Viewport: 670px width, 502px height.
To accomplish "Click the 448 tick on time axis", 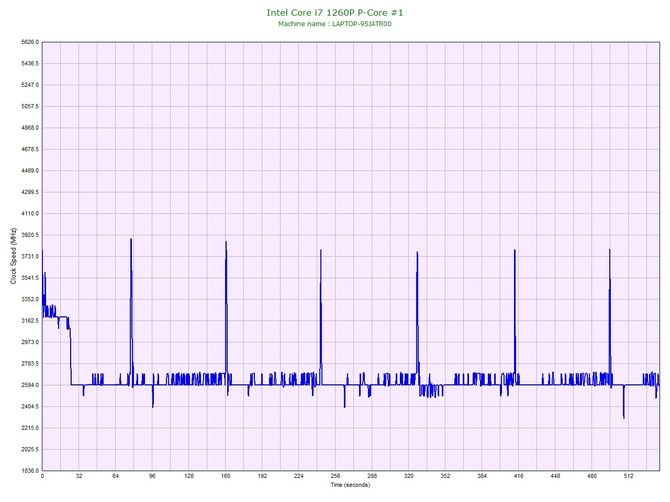I will tap(555, 476).
